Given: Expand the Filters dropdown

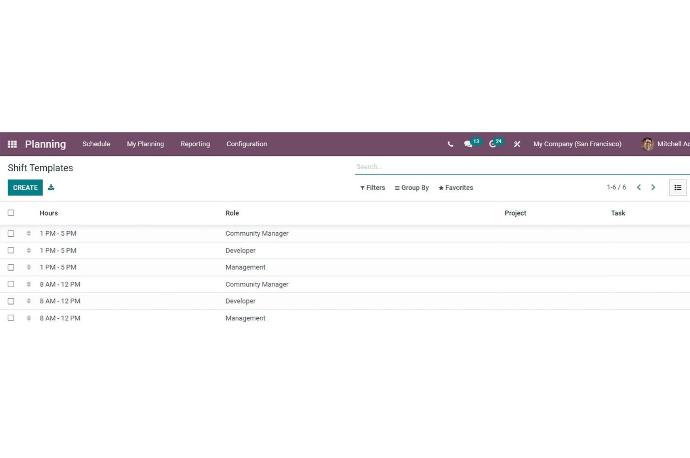Looking at the screenshot, I should [372, 188].
